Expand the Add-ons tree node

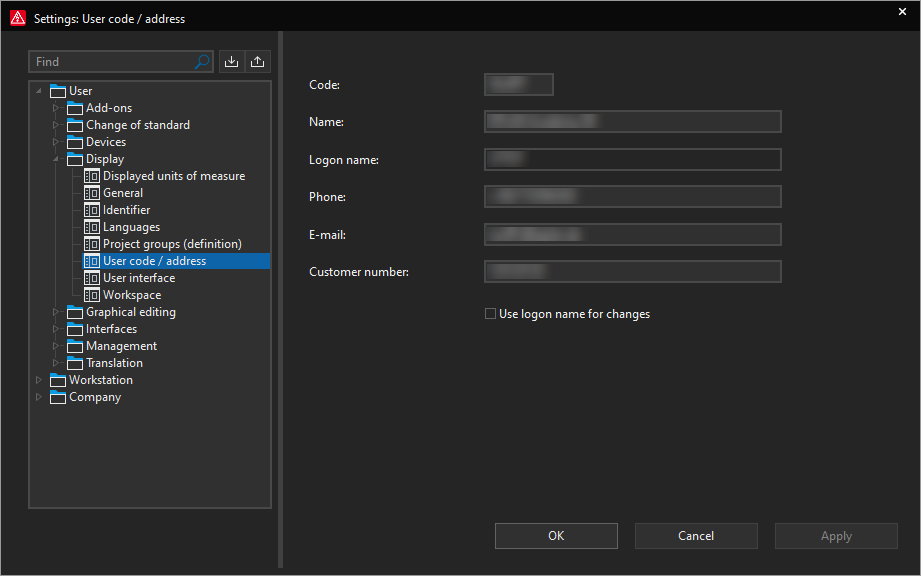coord(56,108)
